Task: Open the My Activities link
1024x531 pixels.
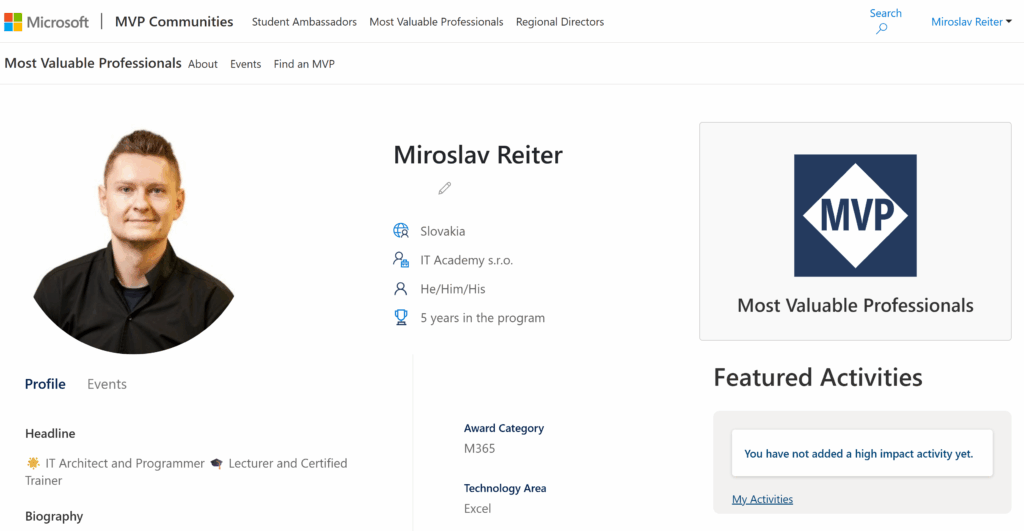Action: click(x=762, y=499)
